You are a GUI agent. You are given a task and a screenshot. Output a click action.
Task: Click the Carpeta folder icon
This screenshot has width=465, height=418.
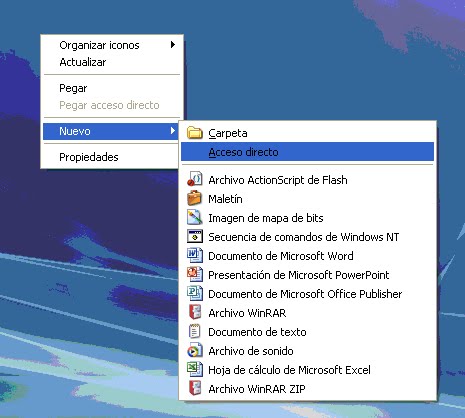click(195, 133)
